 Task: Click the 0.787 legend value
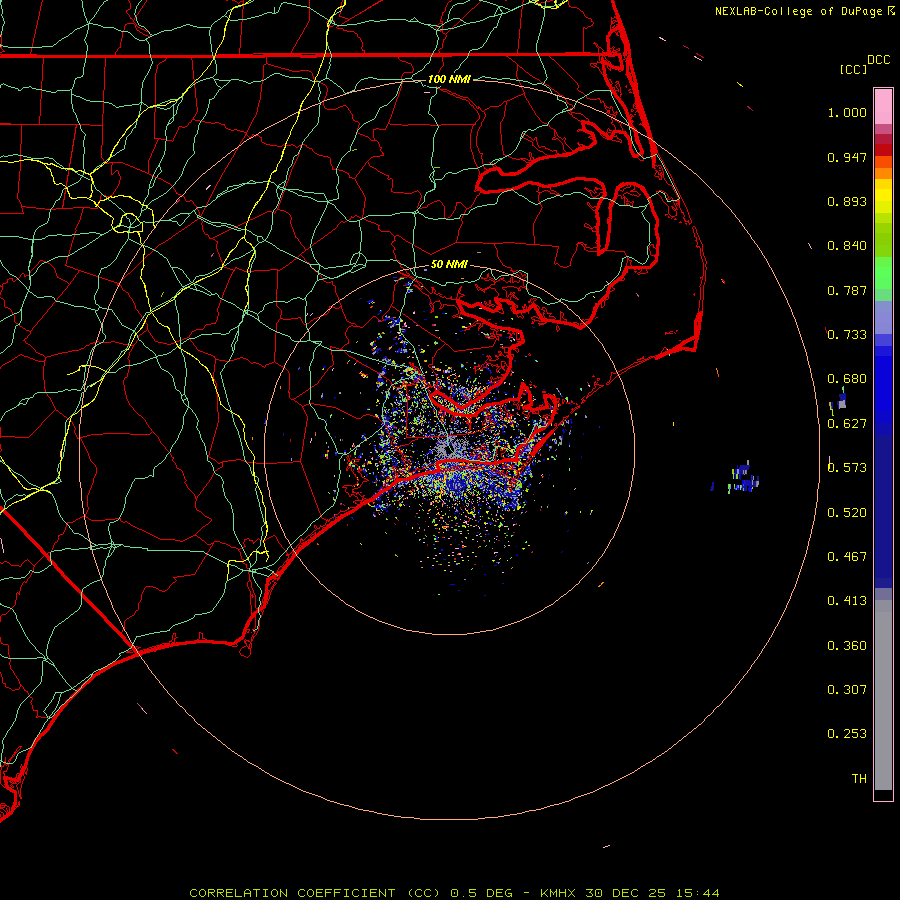coord(847,290)
